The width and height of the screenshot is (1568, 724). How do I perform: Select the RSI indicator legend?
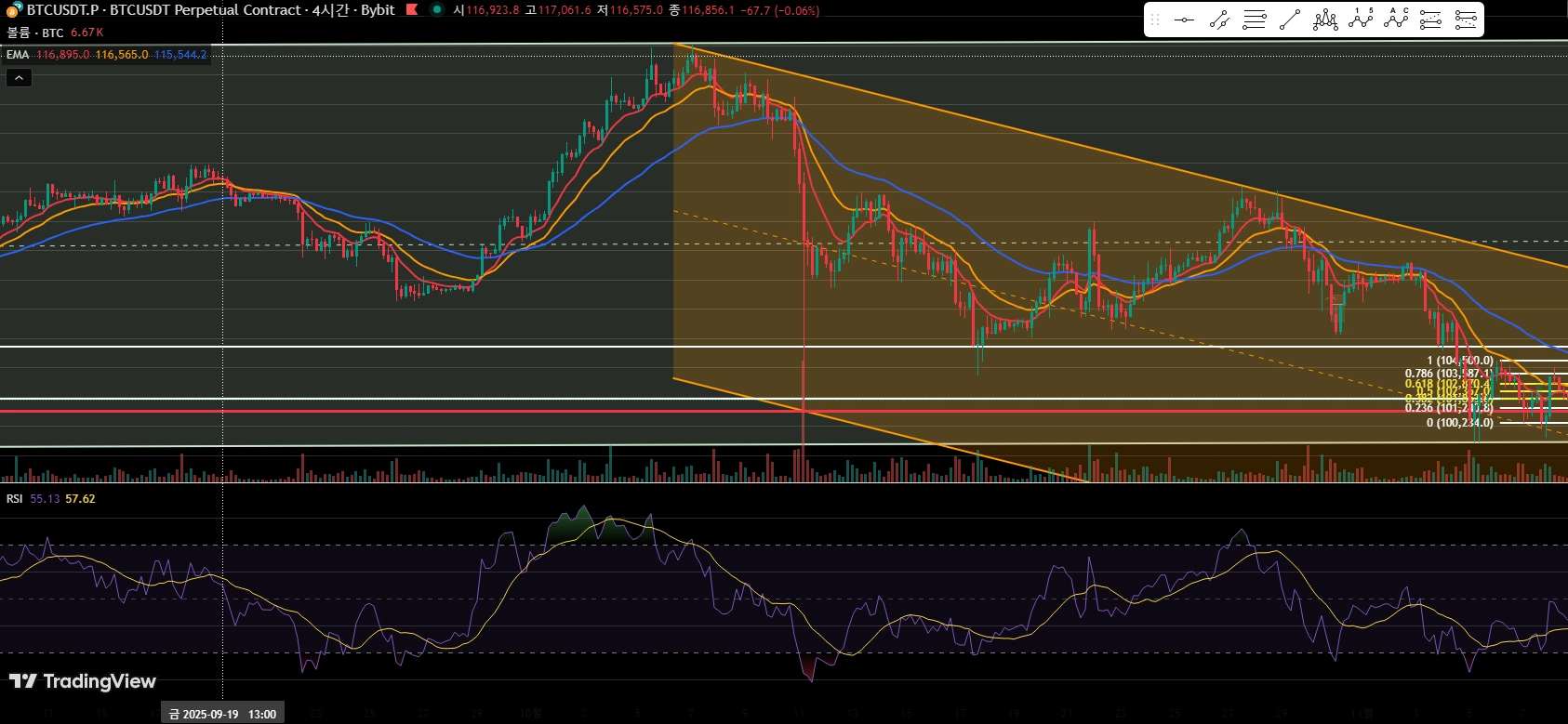pyautogui.click(x=15, y=499)
